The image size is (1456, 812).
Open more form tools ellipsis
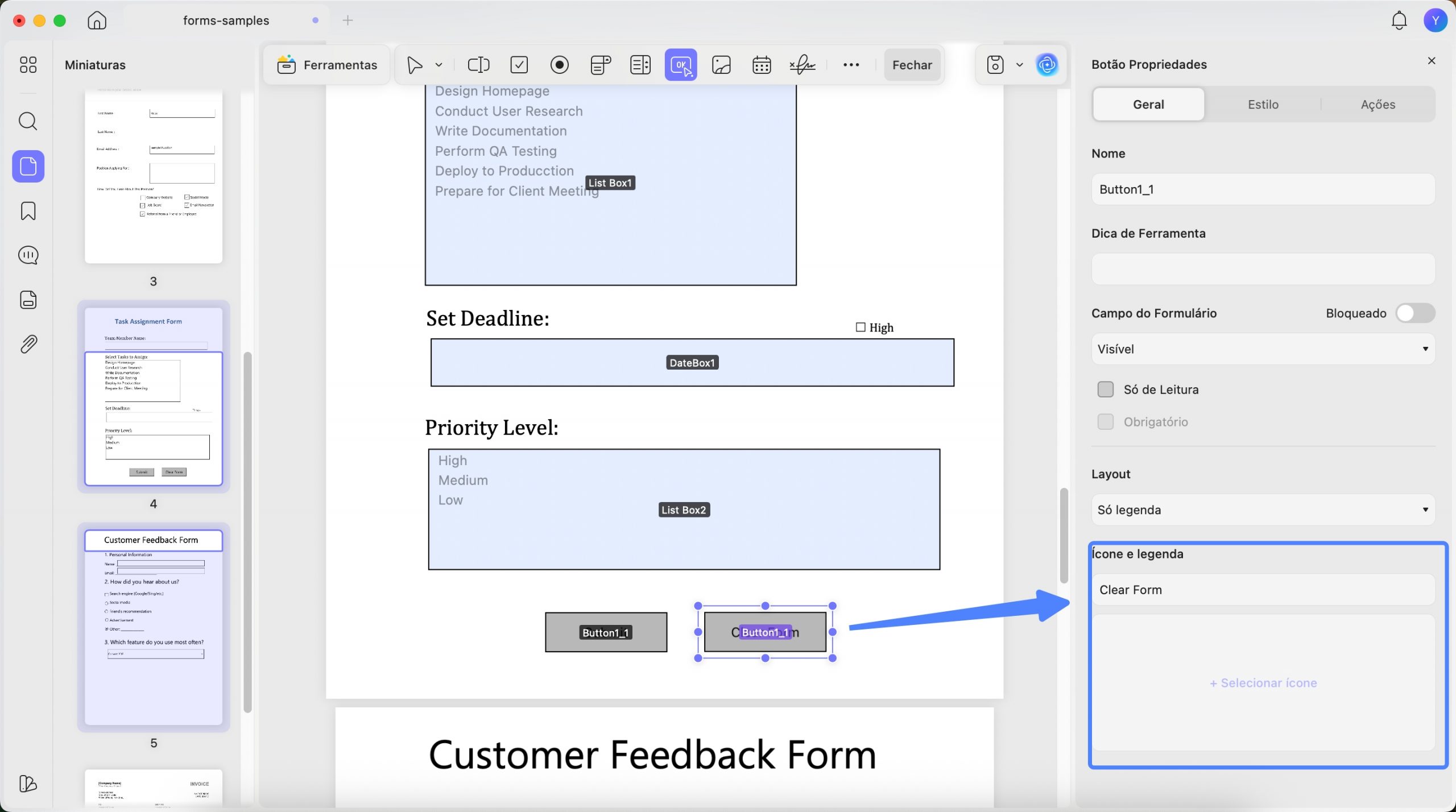pyautogui.click(x=851, y=65)
